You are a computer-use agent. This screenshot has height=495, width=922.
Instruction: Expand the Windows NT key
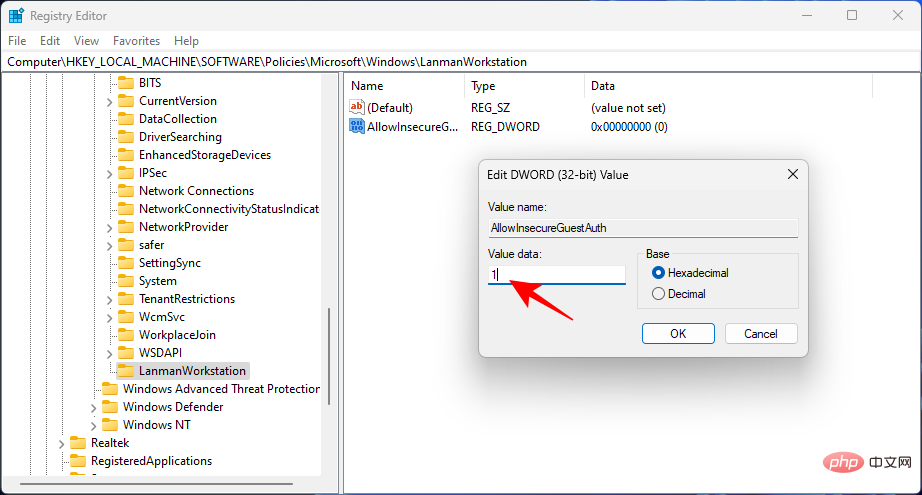(93, 426)
